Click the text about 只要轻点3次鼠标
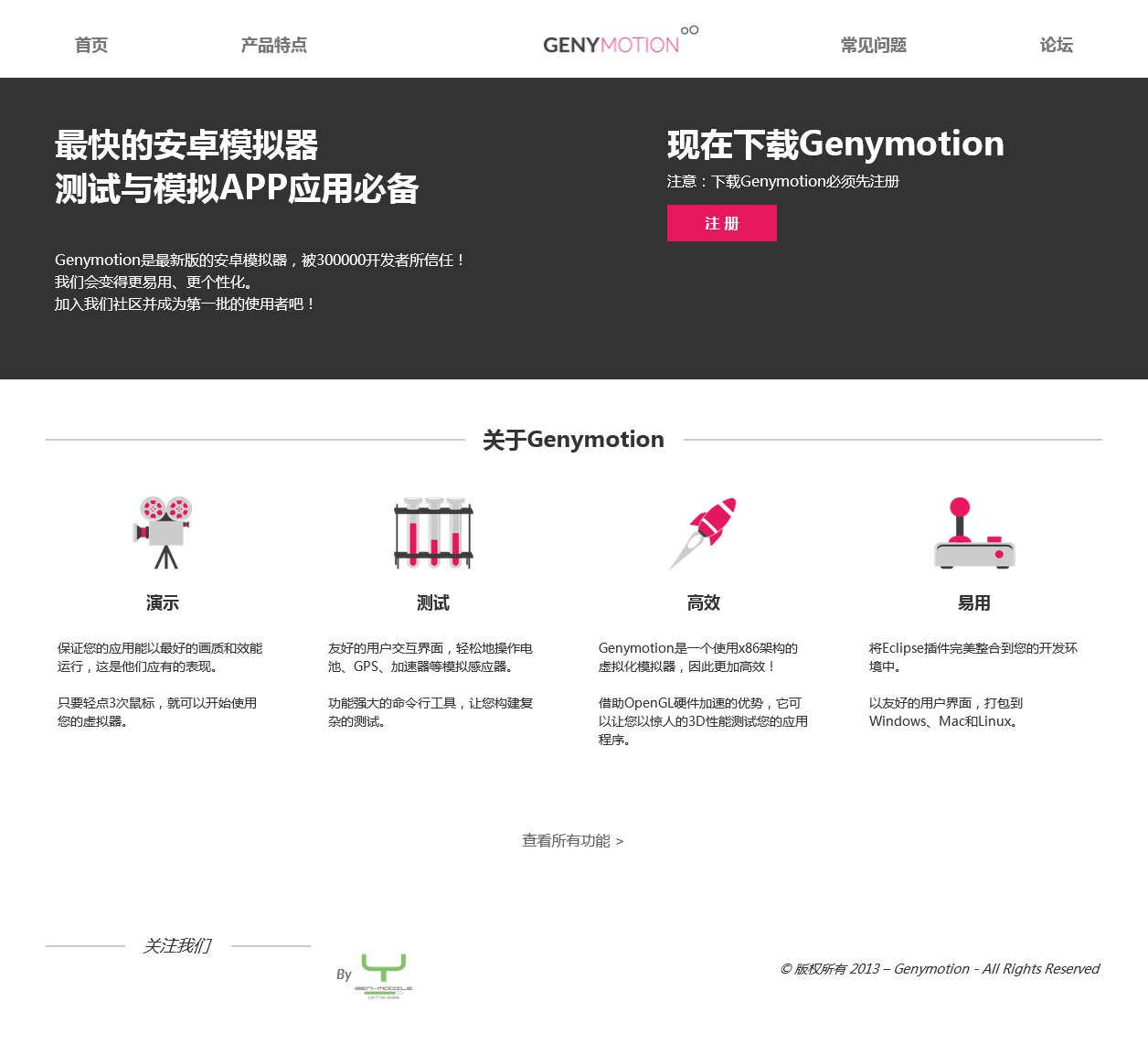 point(157,712)
